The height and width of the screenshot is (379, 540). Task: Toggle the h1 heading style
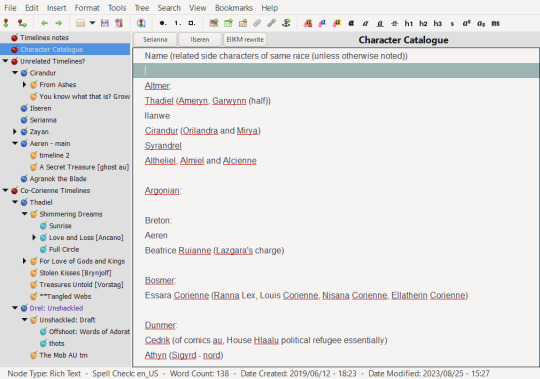[409, 23]
